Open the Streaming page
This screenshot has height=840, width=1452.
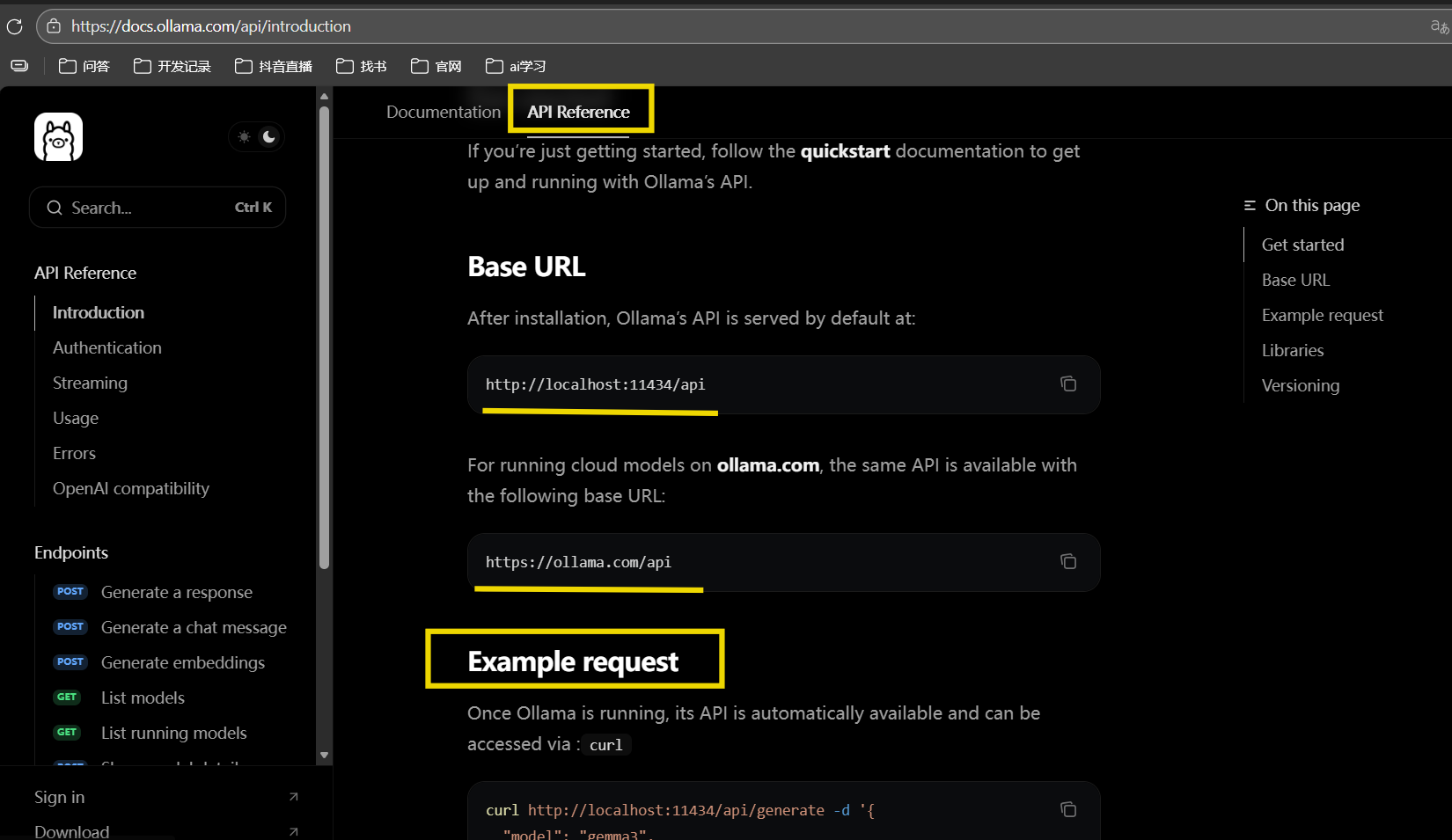coord(90,383)
